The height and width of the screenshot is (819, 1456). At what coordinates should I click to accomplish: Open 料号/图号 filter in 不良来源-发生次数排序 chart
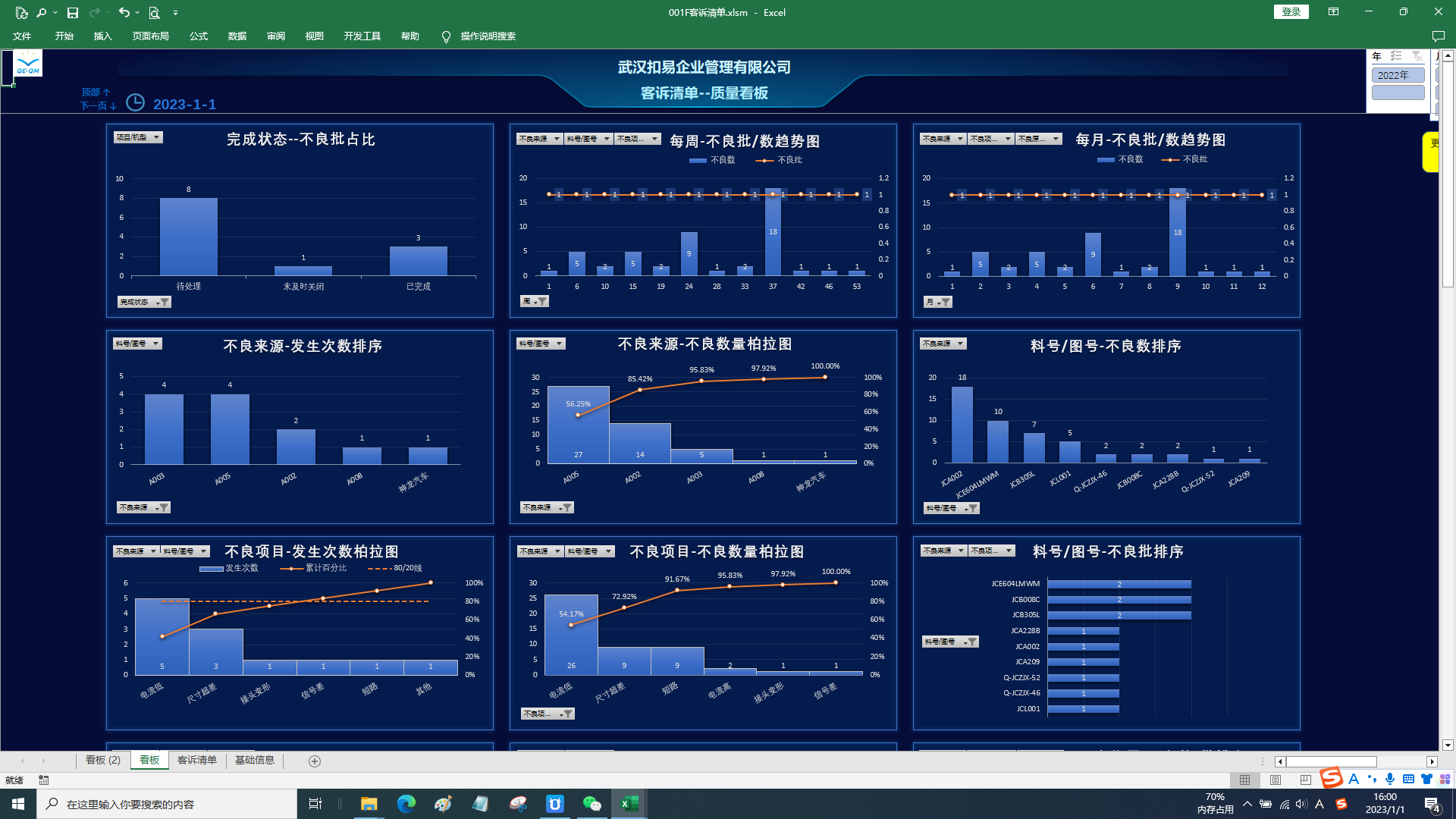click(137, 344)
